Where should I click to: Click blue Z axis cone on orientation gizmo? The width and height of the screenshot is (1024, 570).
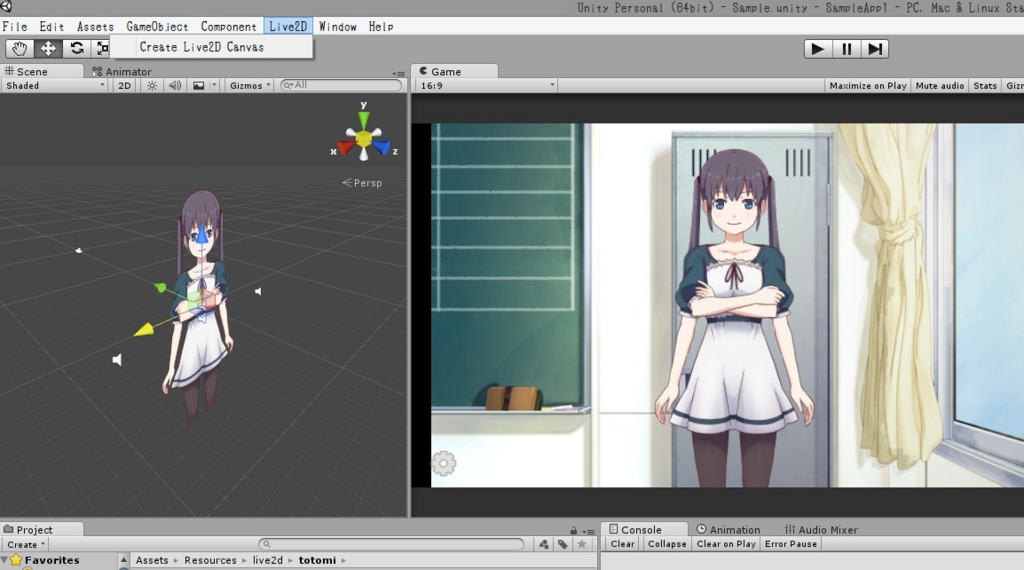pos(382,148)
